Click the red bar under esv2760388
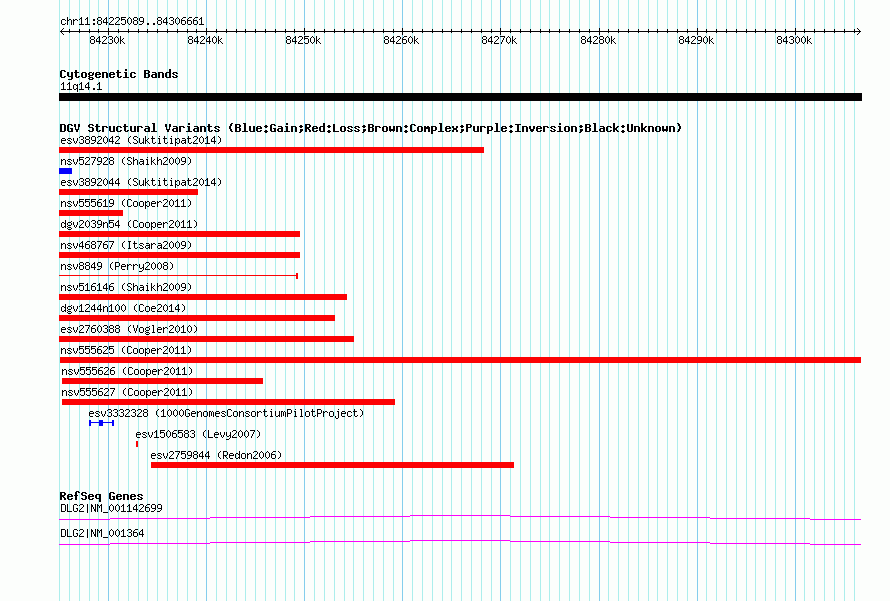 click(207, 339)
